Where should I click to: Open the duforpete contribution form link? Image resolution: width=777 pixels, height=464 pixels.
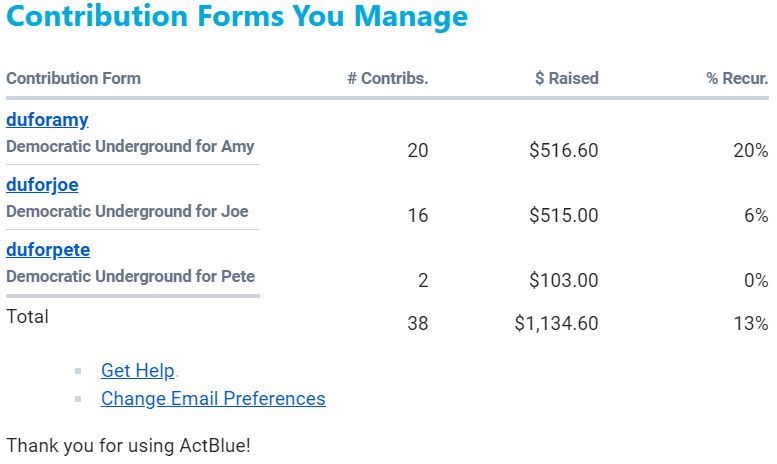[48, 250]
